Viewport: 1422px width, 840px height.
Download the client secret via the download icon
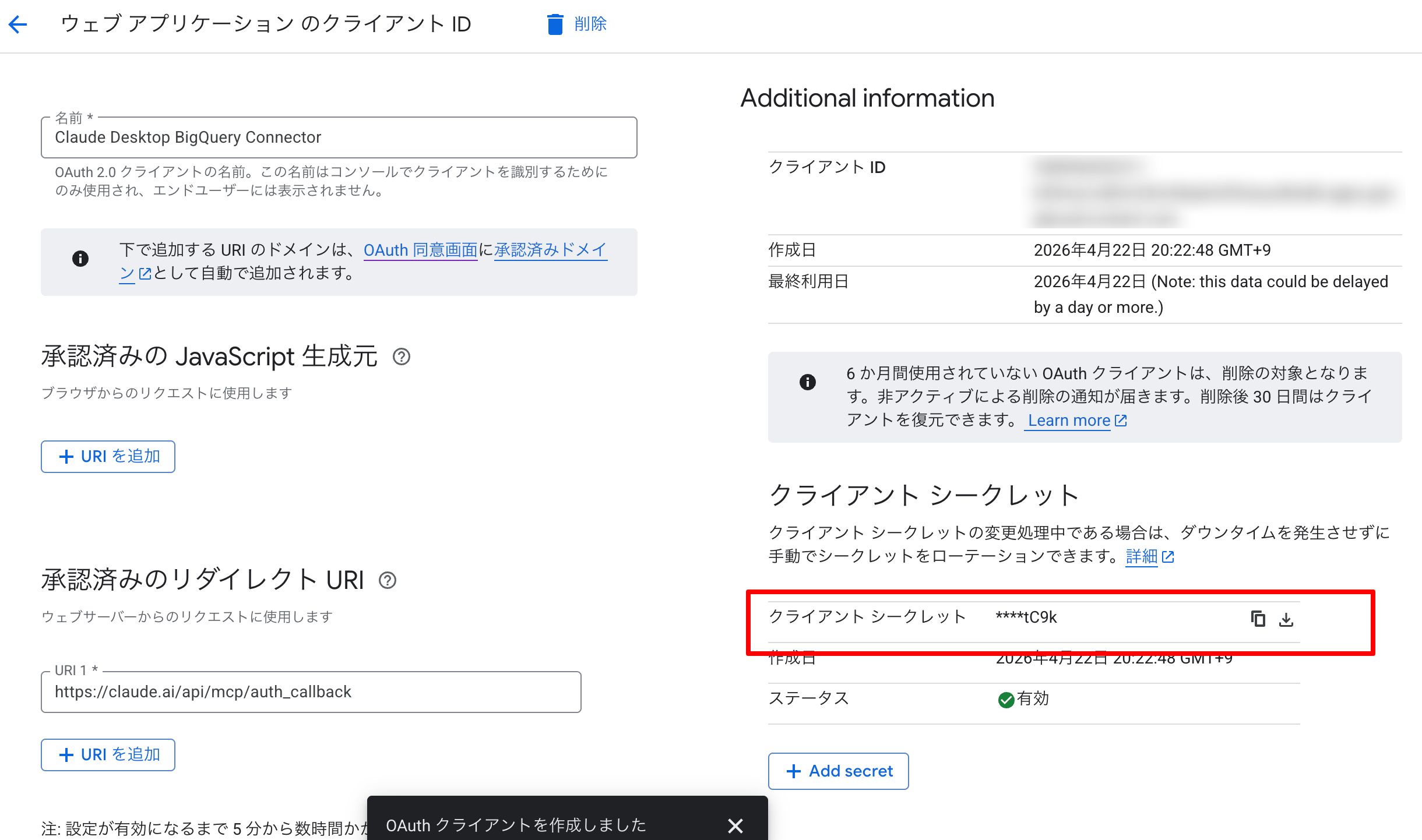point(1286,620)
